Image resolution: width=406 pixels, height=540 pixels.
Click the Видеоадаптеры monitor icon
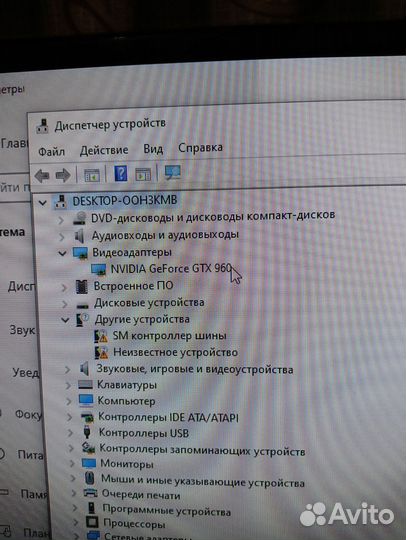point(81,253)
